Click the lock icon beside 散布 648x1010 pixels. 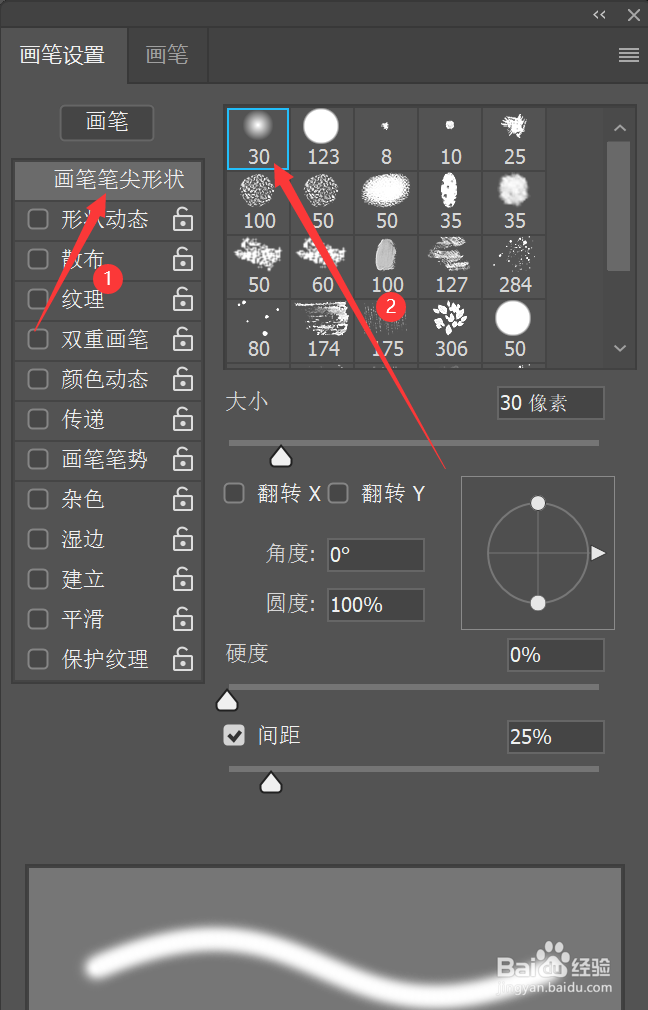pyautogui.click(x=183, y=260)
